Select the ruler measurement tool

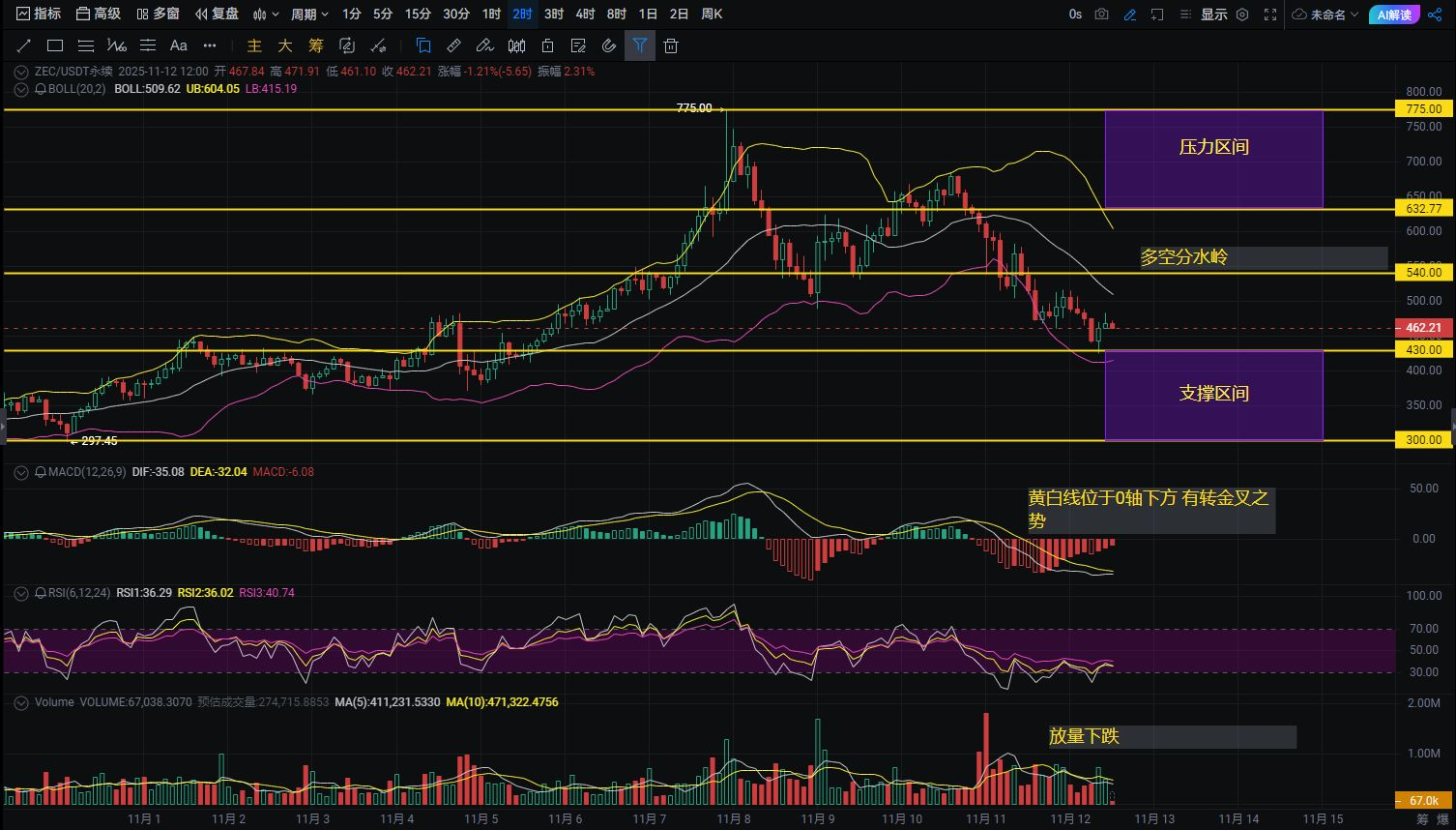click(453, 45)
